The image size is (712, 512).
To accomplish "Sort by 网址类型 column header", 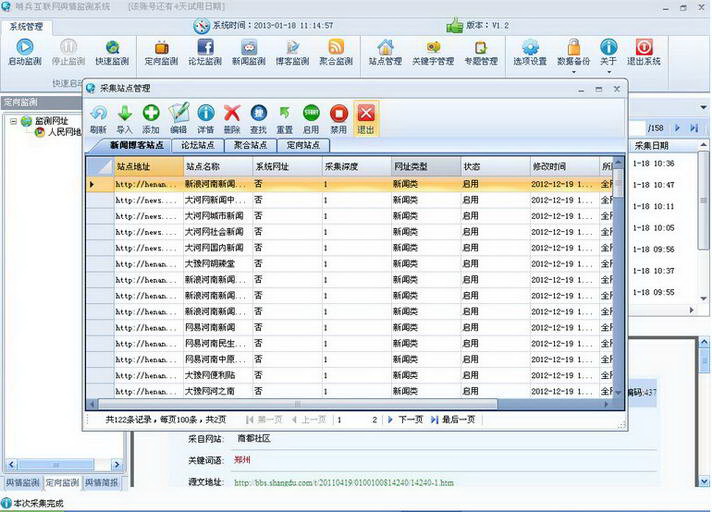I will coord(426,167).
